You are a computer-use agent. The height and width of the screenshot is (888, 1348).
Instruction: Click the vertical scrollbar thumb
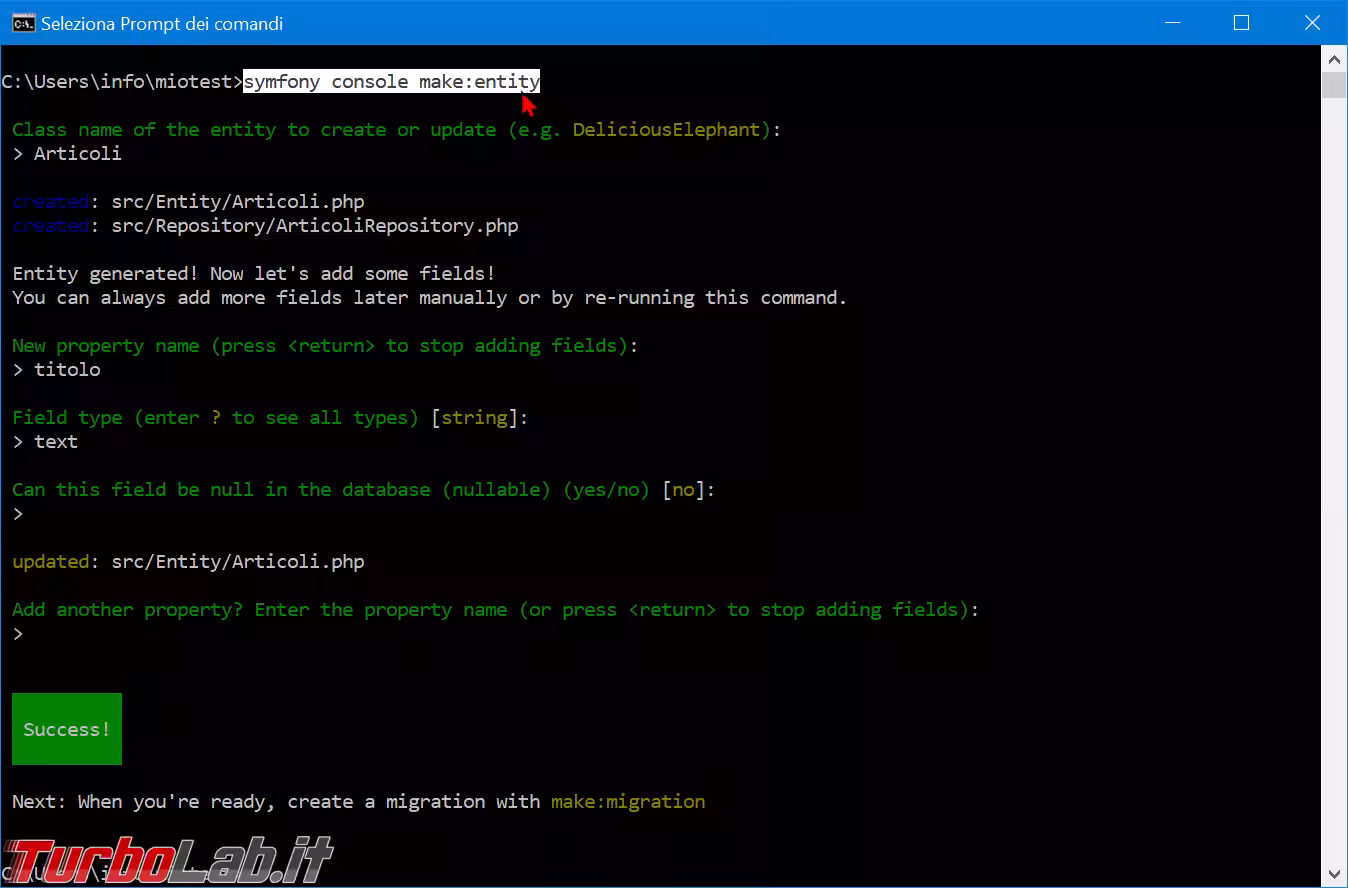[x=1334, y=84]
